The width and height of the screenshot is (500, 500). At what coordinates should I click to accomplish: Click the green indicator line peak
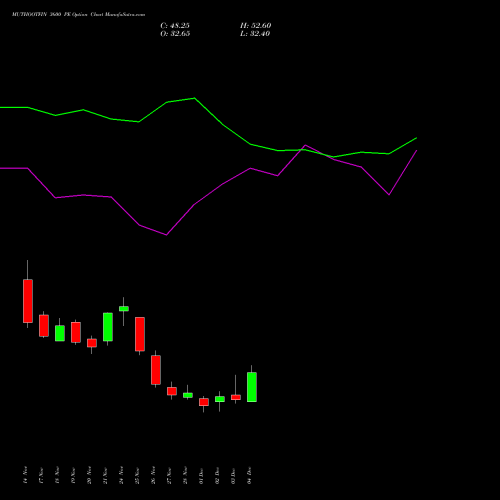click(x=194, y=98)
